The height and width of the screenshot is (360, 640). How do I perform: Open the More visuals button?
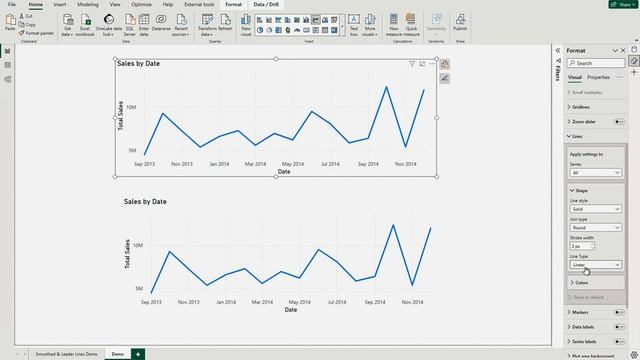(370, 25)
